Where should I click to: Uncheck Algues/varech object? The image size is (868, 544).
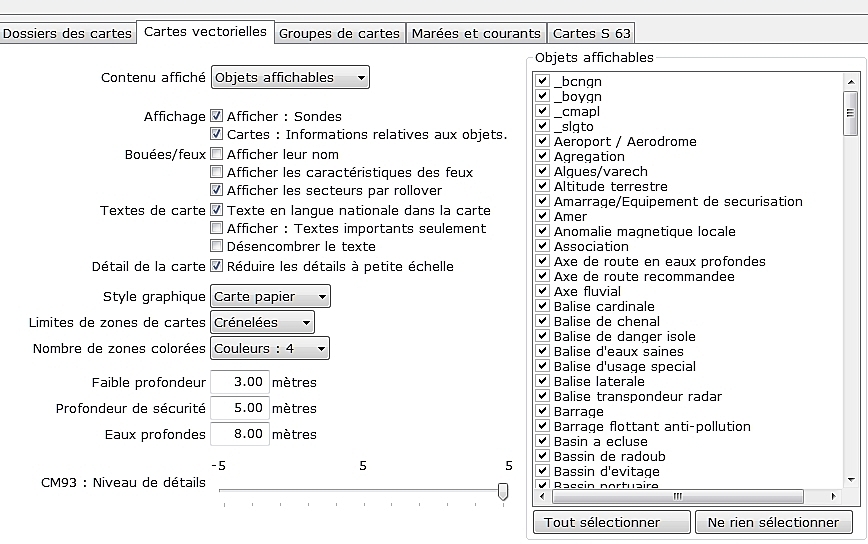tap(542, 171)
